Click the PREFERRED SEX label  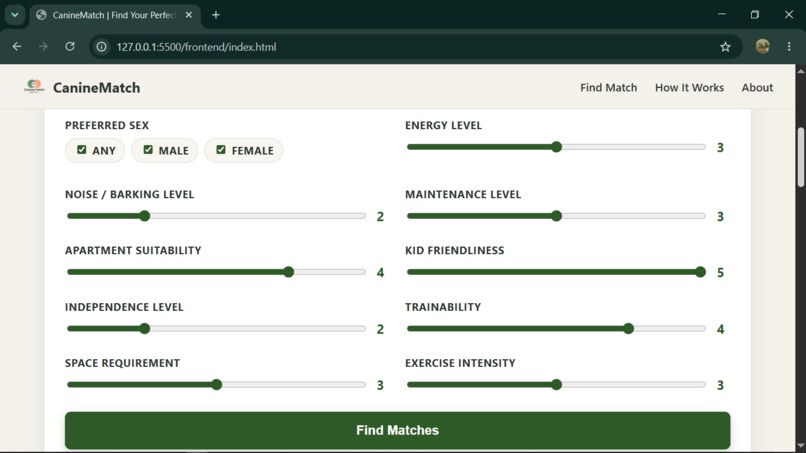point(107,125)
